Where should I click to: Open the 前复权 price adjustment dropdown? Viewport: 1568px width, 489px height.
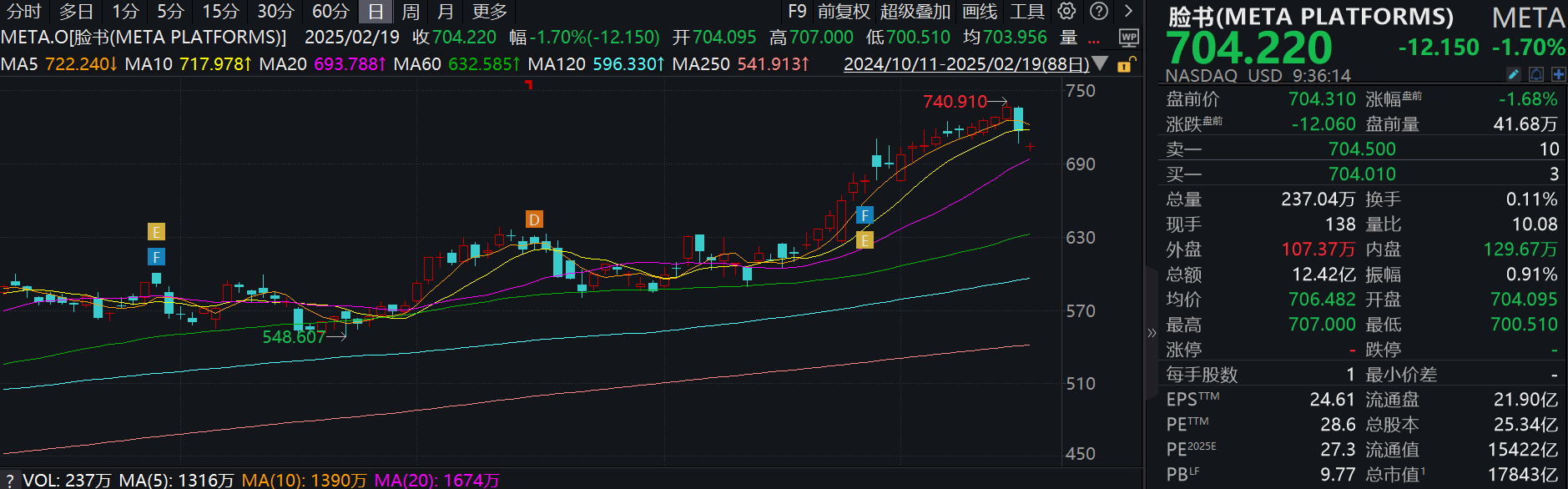(844, 12)
